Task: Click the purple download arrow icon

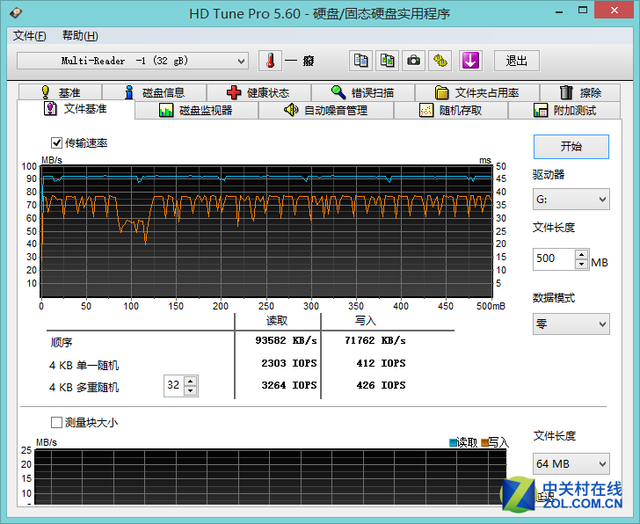Action: [x=470, y=61]
